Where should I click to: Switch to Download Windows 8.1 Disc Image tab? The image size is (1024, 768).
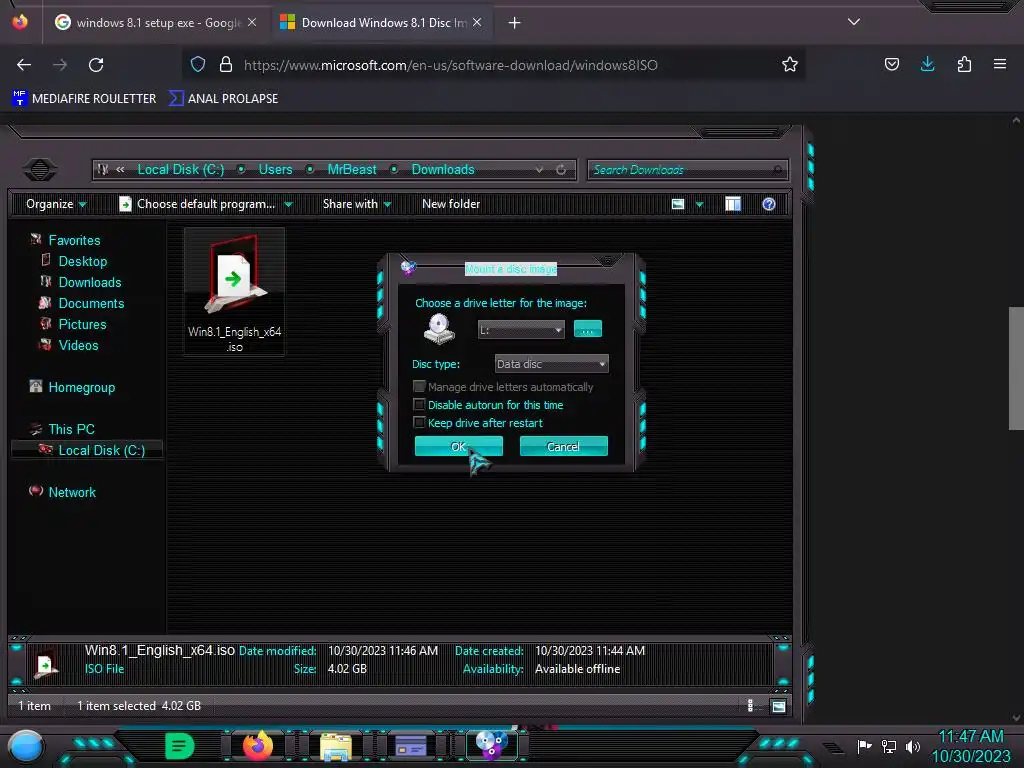coord(383,23)
